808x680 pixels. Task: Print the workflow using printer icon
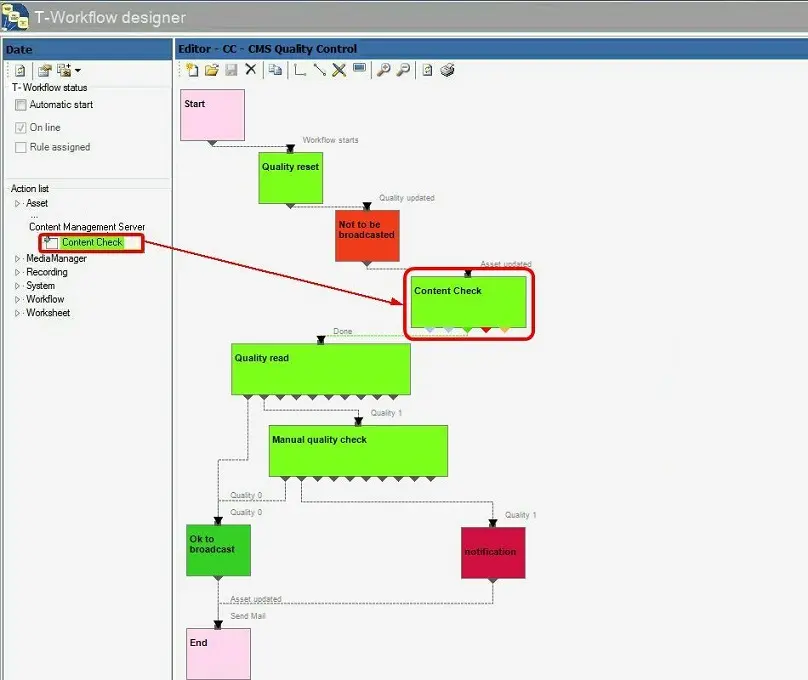(x=447, y=70)
